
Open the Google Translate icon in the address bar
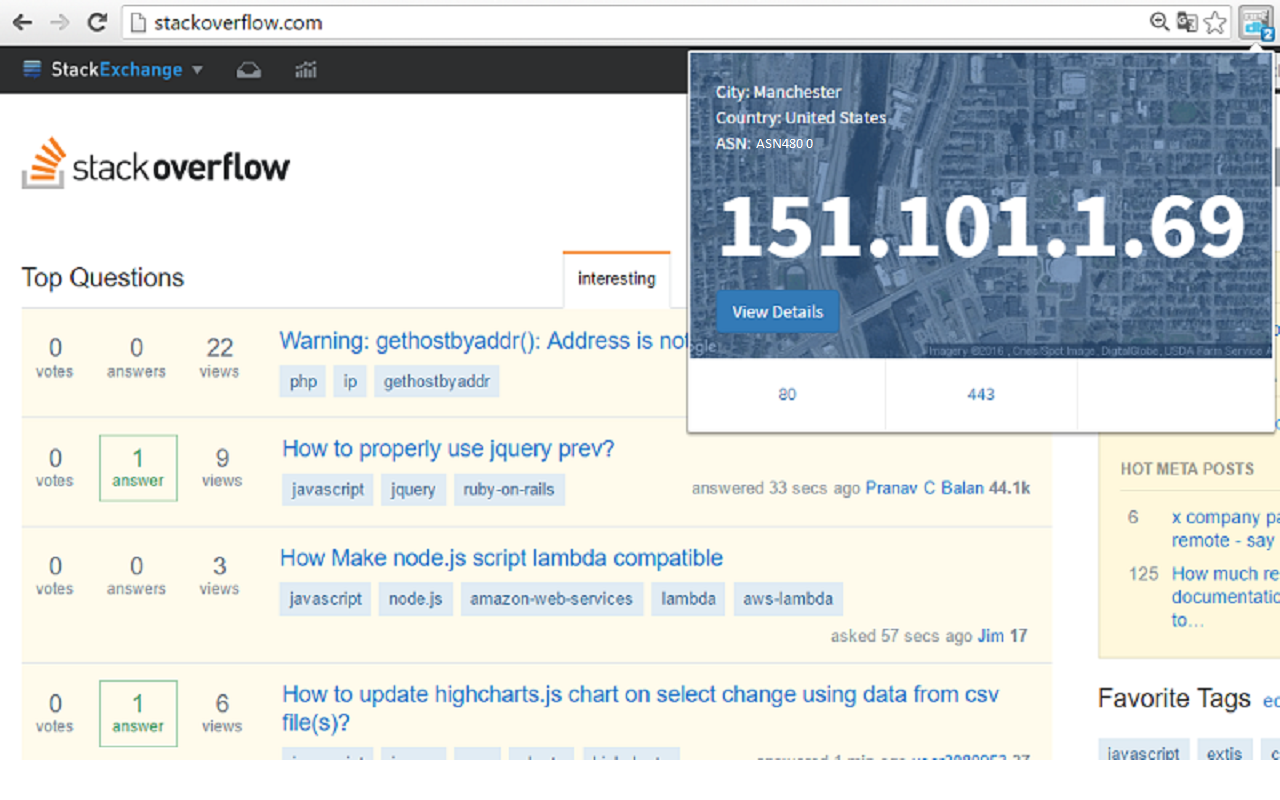(x=1187, y=22)
